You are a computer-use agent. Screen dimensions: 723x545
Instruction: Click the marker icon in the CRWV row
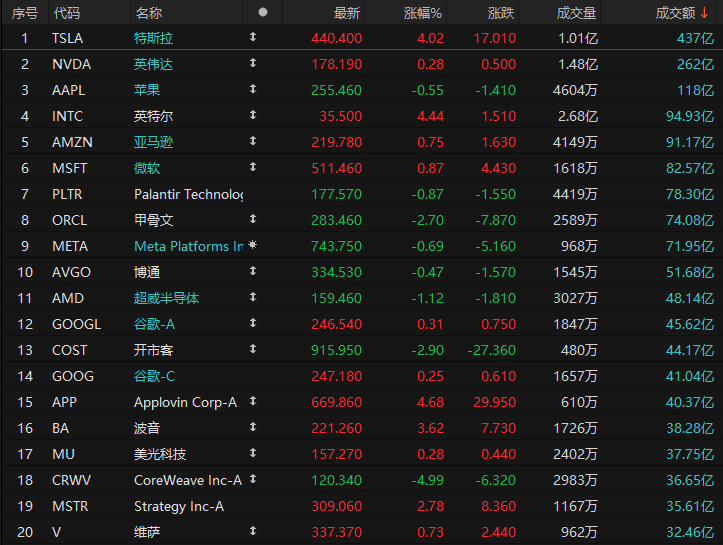click(253, 479)
